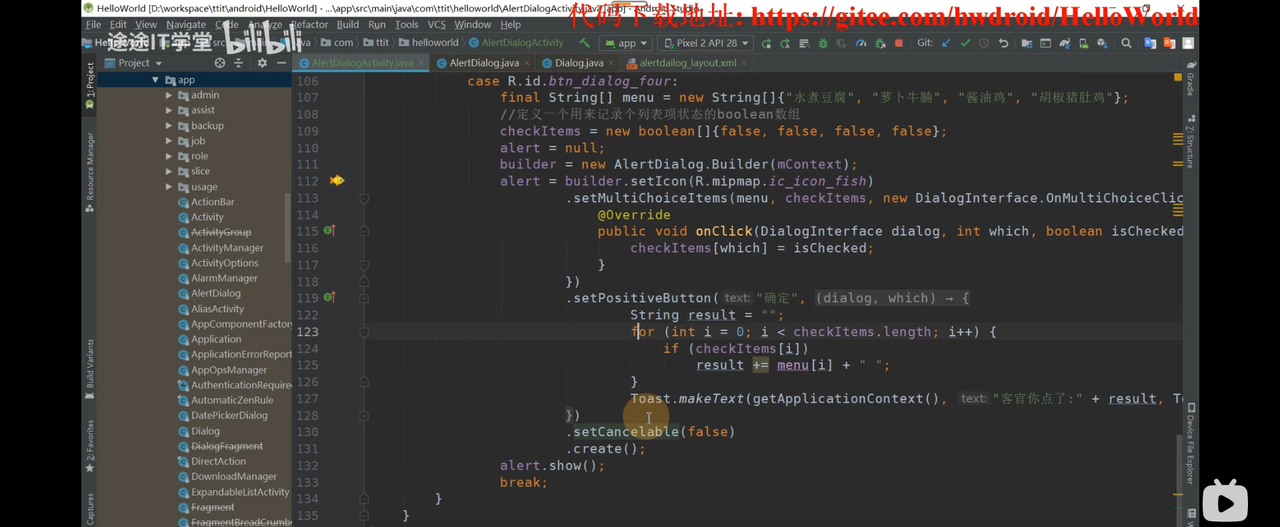This screenshot has width=1280, height=527.
Task: Click Sync Project with Gradle Files icon
Action: [x=1064, y=43]
